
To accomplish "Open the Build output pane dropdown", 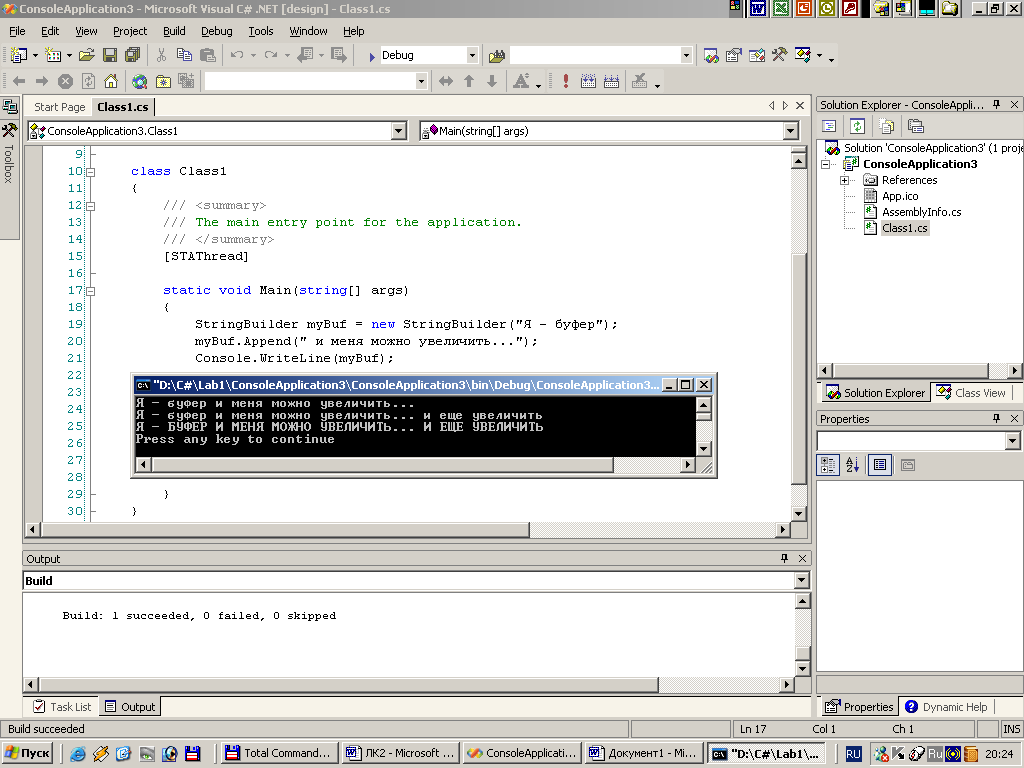I will (x=801, y=581).
